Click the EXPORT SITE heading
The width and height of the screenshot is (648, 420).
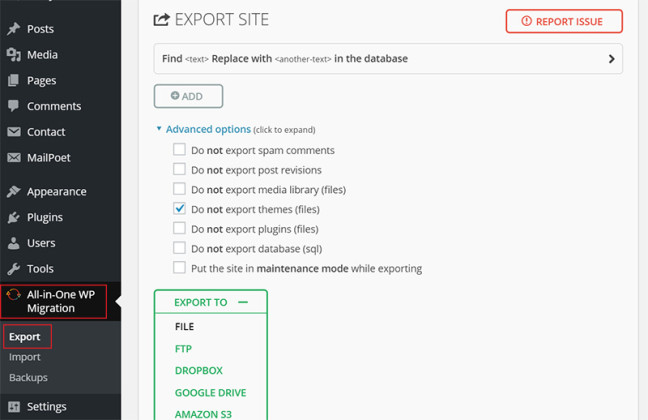coord(222,19)
